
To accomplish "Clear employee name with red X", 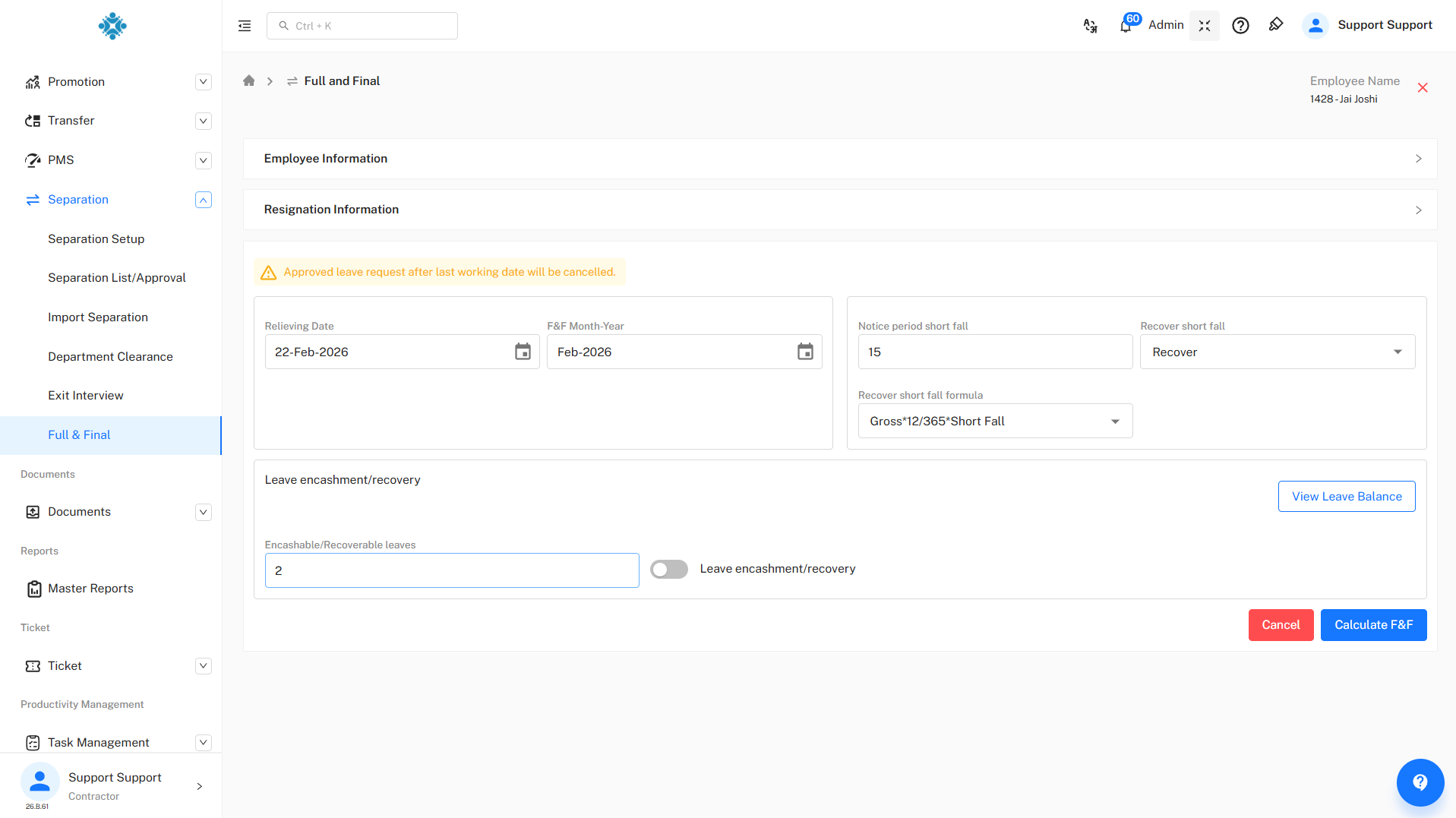I will coord(1423,88).
